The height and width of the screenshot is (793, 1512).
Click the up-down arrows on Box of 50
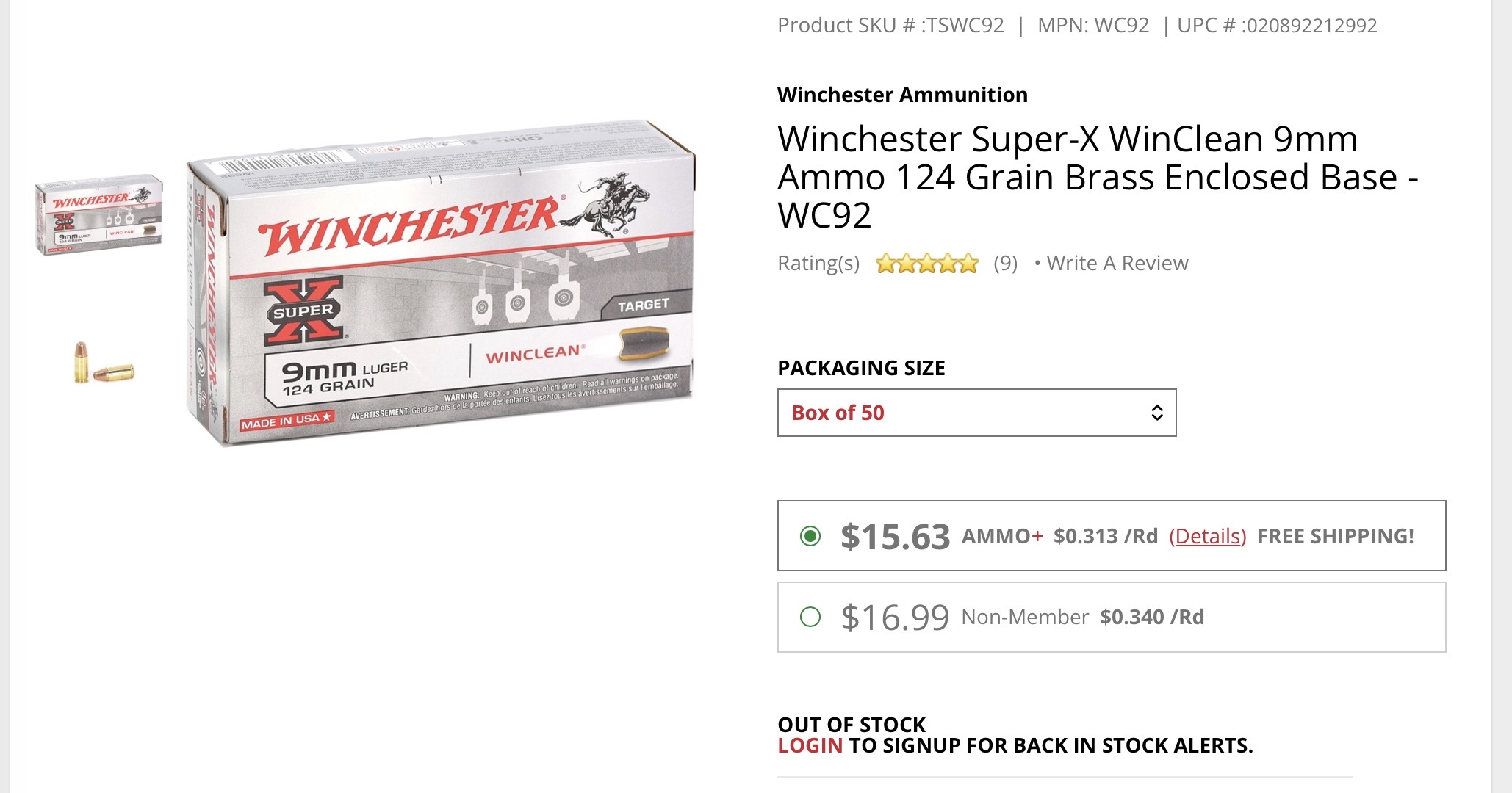pos(1156,413)
